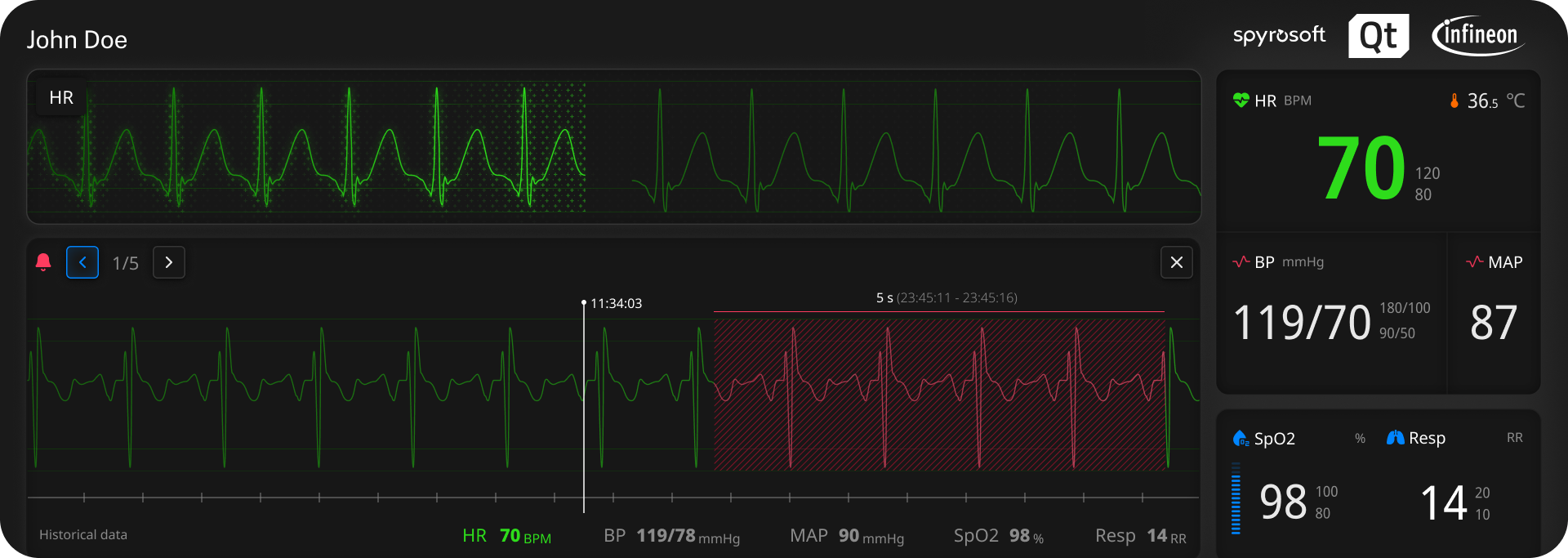This screenshot has width=1568, height=558.
Task: Click the Infineon logo
Action: point(1478,36)
